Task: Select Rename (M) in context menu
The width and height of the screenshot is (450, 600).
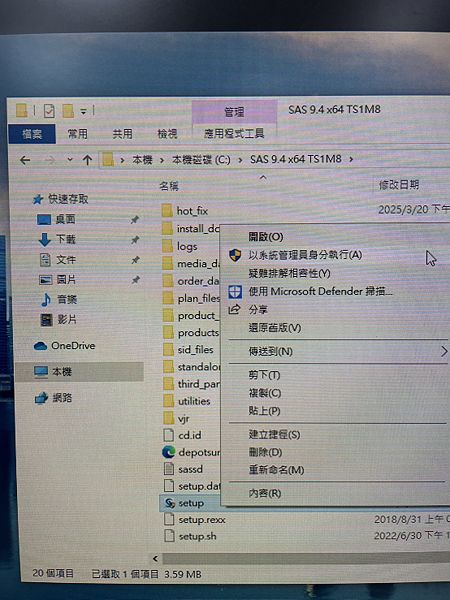Action: pyautogui.click(x=276, y=470)
